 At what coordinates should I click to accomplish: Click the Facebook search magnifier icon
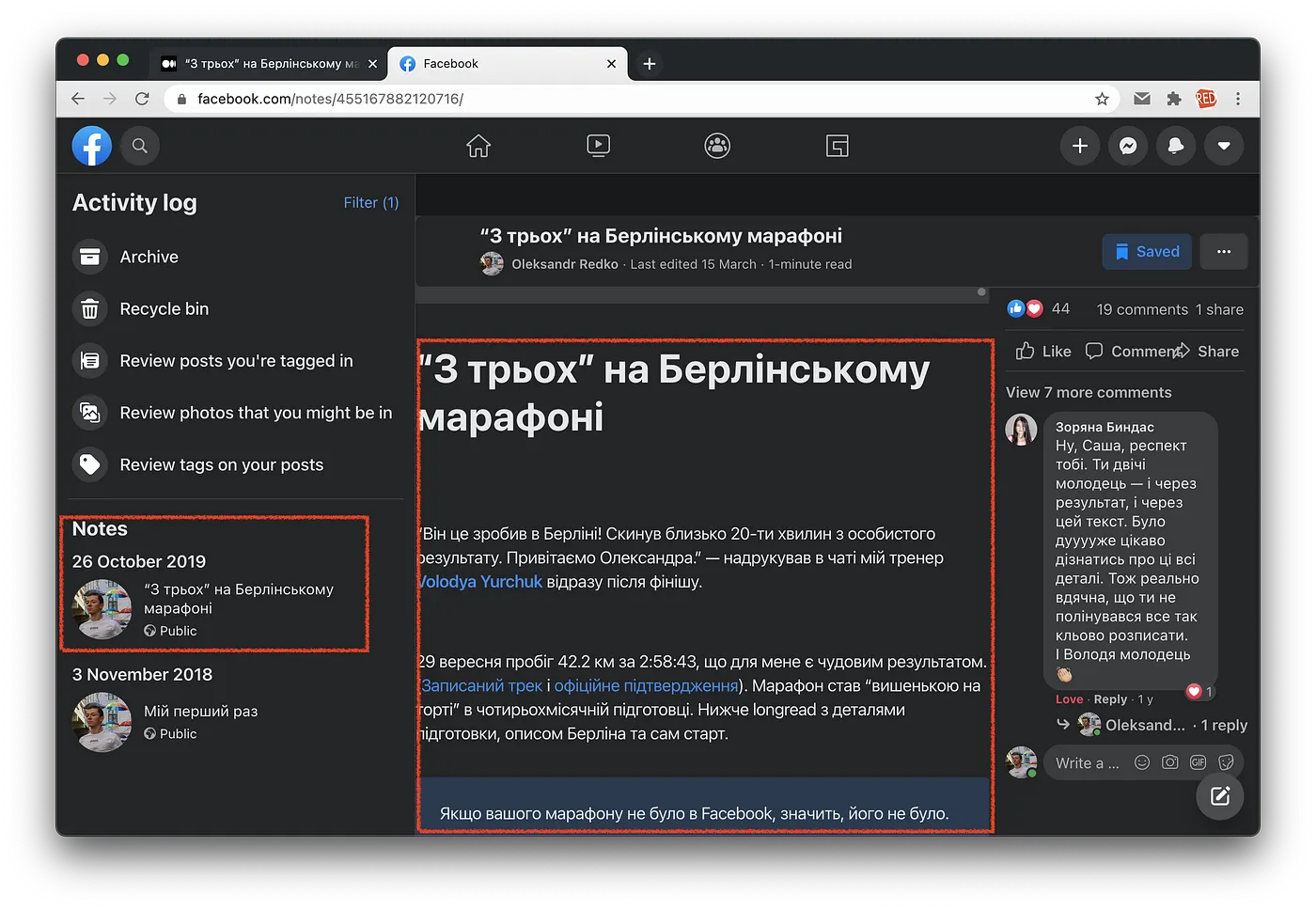click(x=140, y=146)
